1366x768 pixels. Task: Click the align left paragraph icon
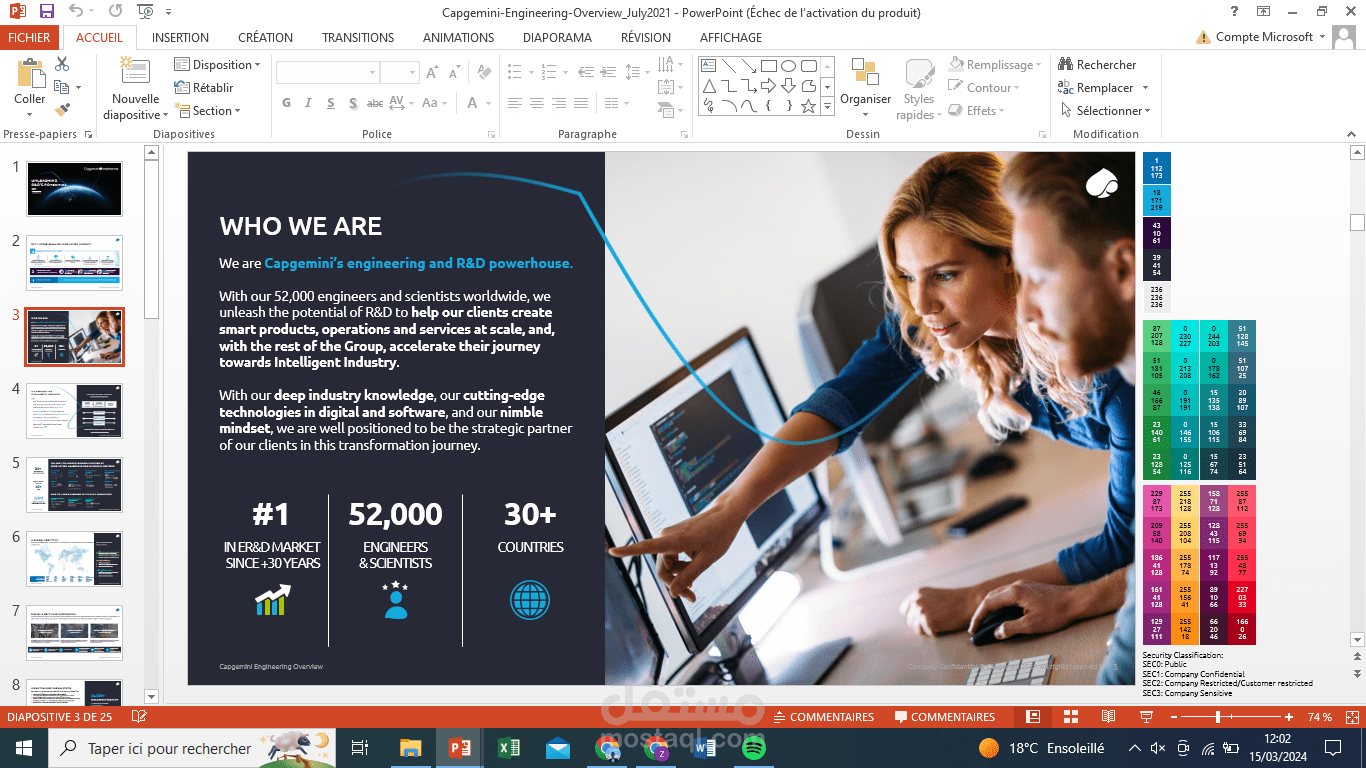(515, 103)
